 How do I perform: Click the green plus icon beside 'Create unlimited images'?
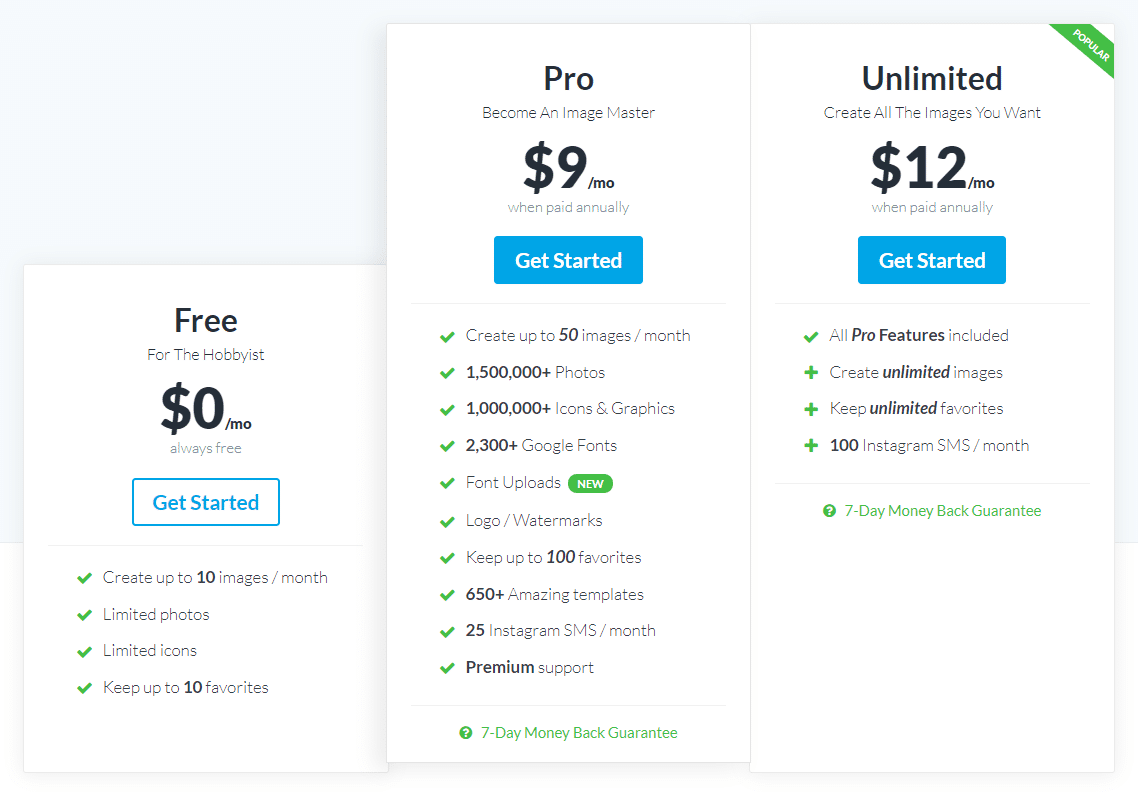tap(811, 371)
